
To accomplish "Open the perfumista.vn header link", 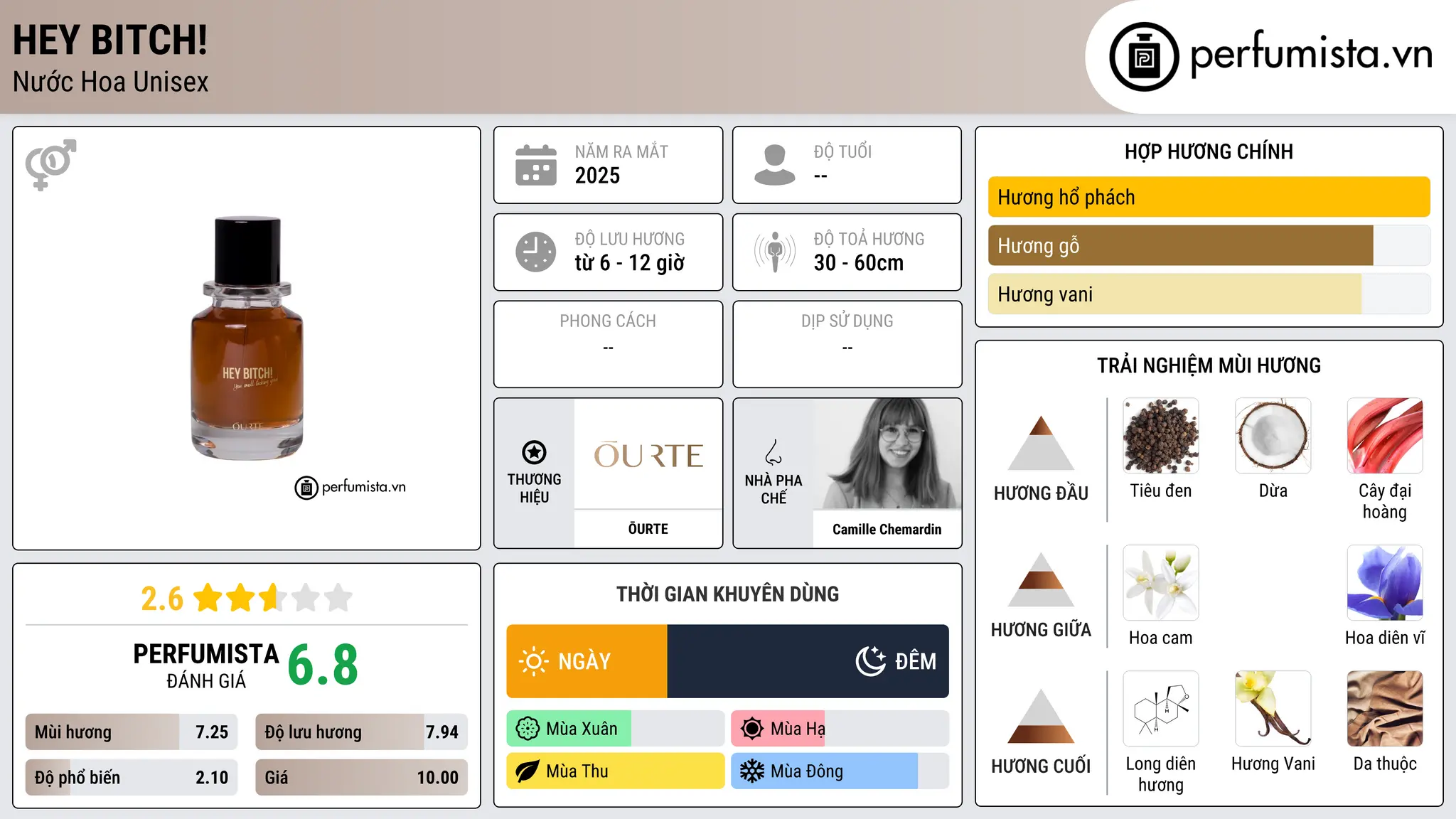I will pos(1270,56).
